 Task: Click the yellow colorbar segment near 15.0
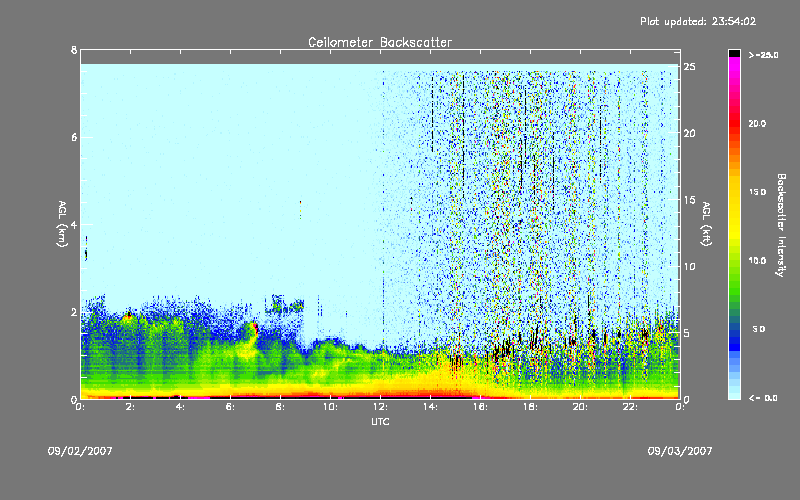pos(734,194)
